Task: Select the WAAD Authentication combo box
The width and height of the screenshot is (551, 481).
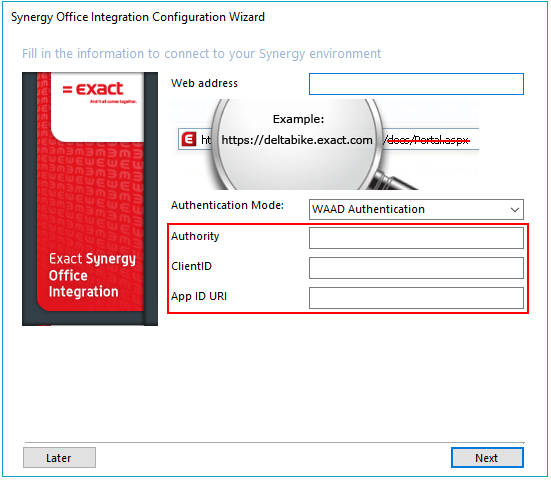Action: pyautogui.click(x=416, y=210)
